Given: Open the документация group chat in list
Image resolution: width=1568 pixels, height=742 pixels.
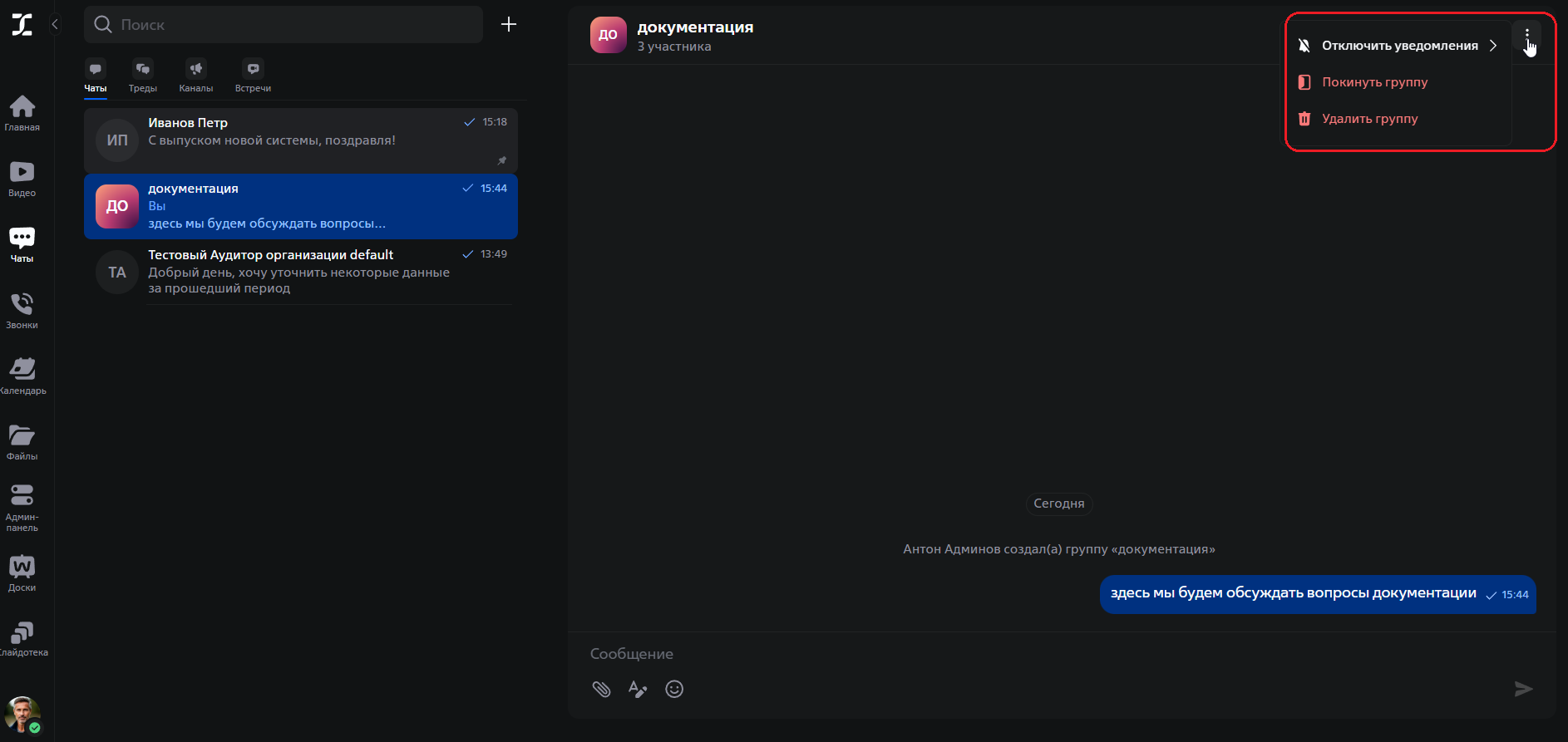Looking at the screenshot, I should (301, 206).
